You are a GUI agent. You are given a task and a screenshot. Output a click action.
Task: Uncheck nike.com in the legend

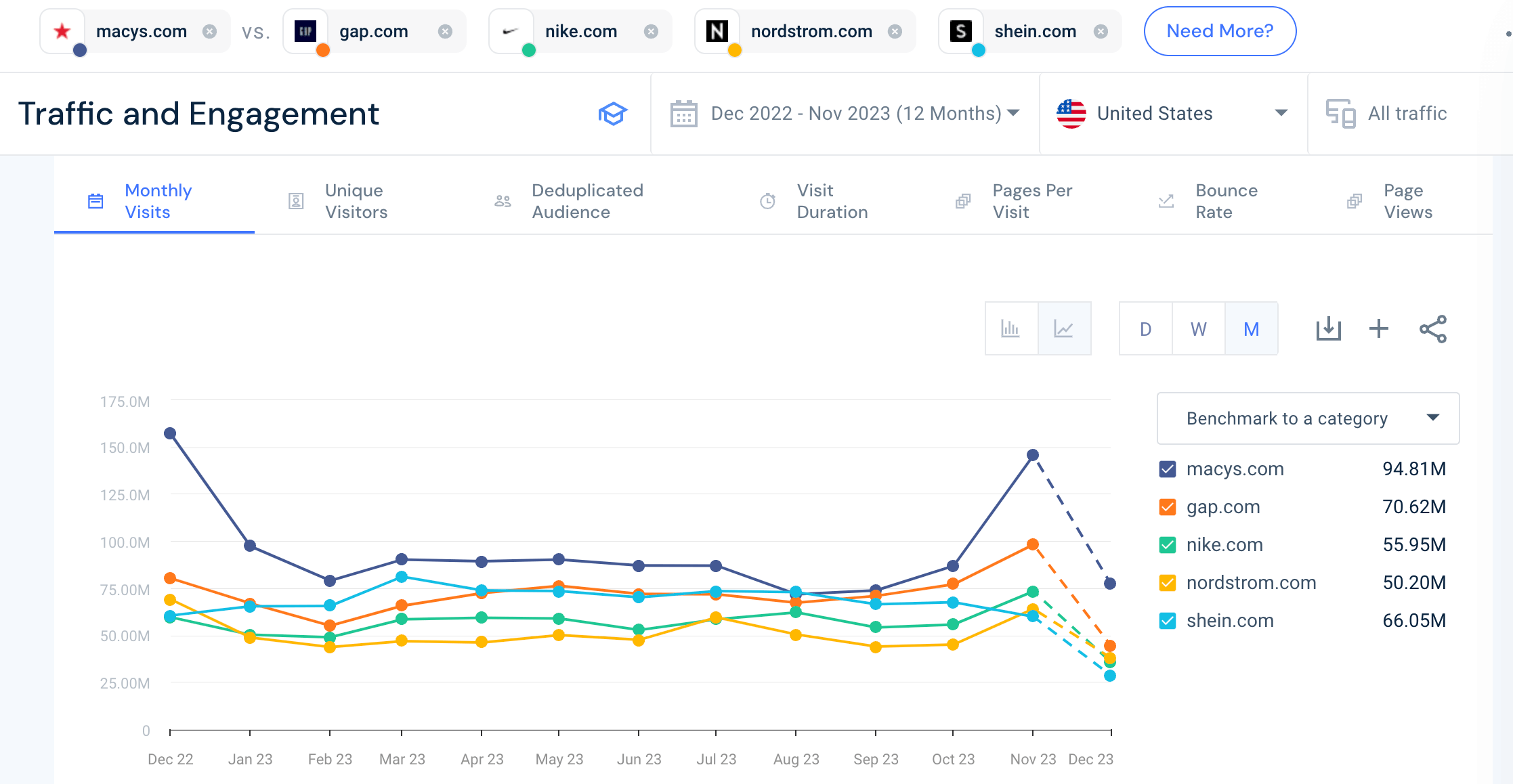point(1168,545)
